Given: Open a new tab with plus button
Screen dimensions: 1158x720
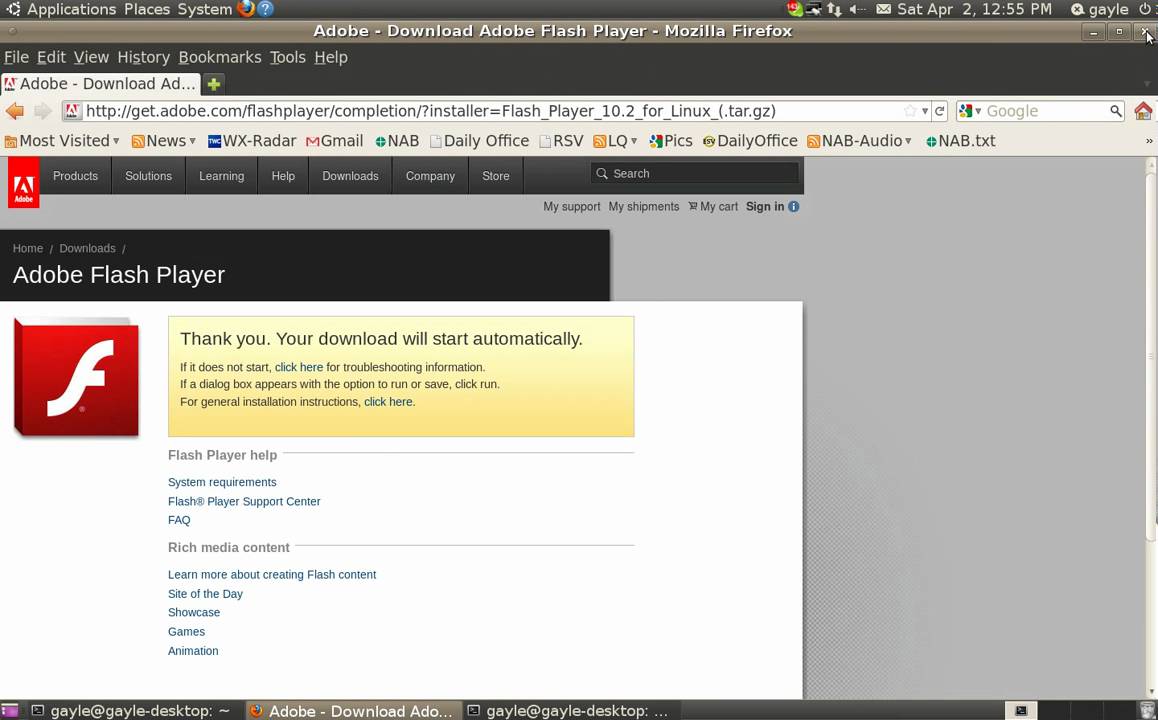Looking at the screenshot, I should pyautogui.click(x=213, y=84).
